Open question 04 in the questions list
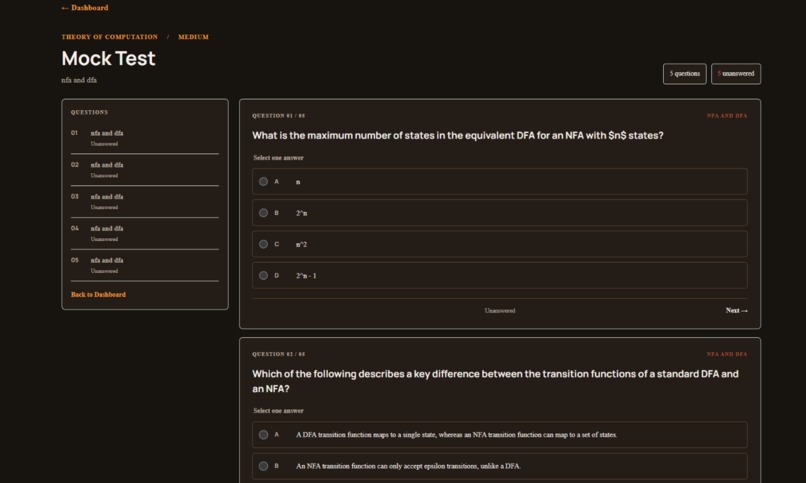806x483 pixels. coord(144,233)
